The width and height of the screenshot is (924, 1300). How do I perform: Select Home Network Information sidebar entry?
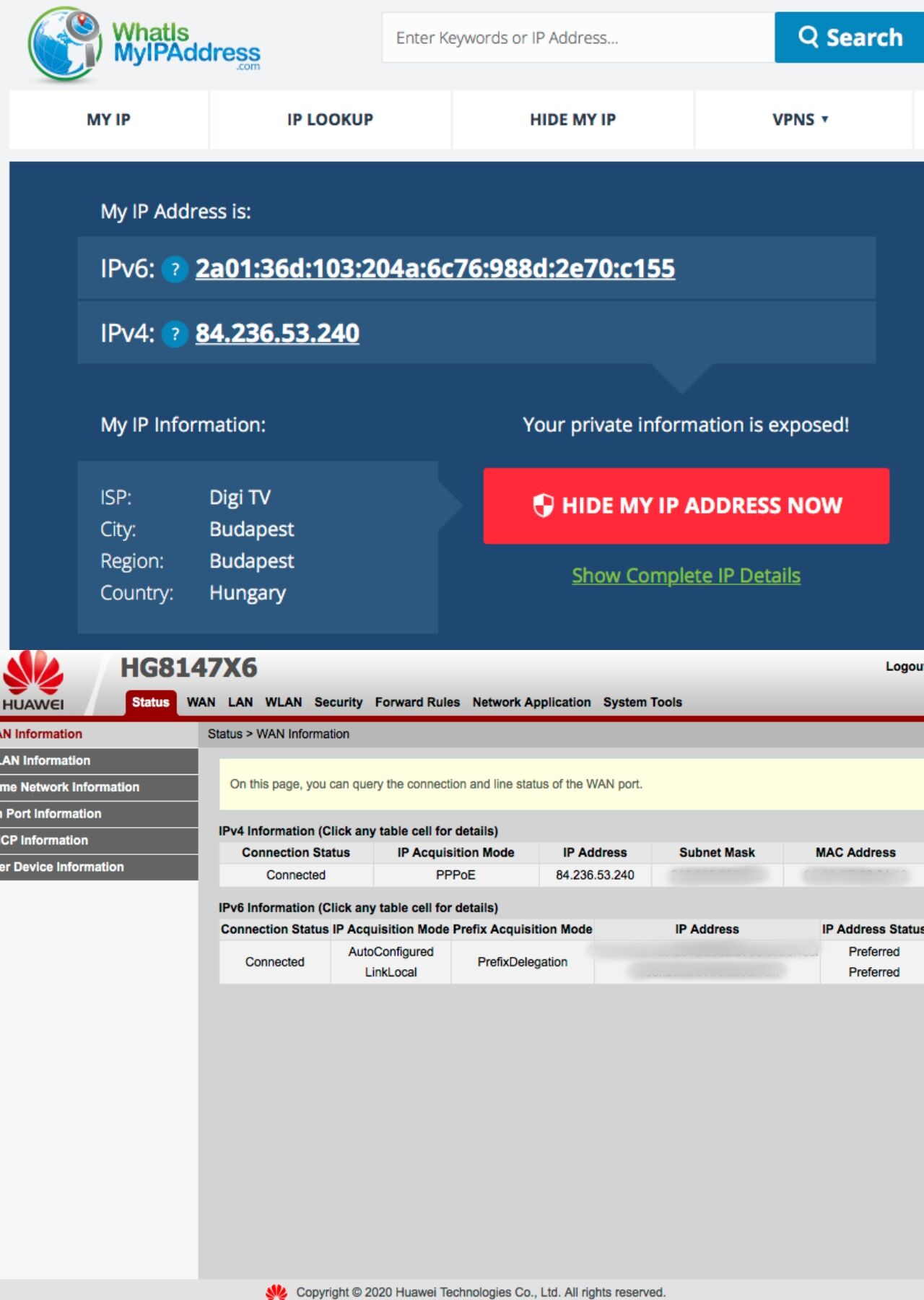click(x=99, y=787)
